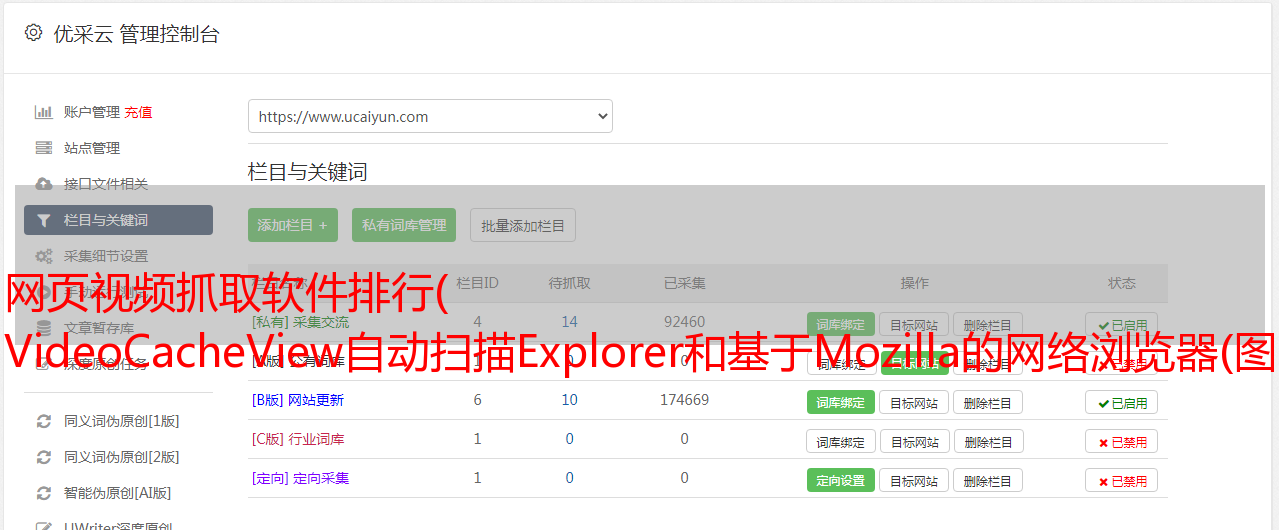Image resolution: width=1279 pixels, height=530 pixels.
Task: Click the 状态 column header
Action: point(1121,283)
